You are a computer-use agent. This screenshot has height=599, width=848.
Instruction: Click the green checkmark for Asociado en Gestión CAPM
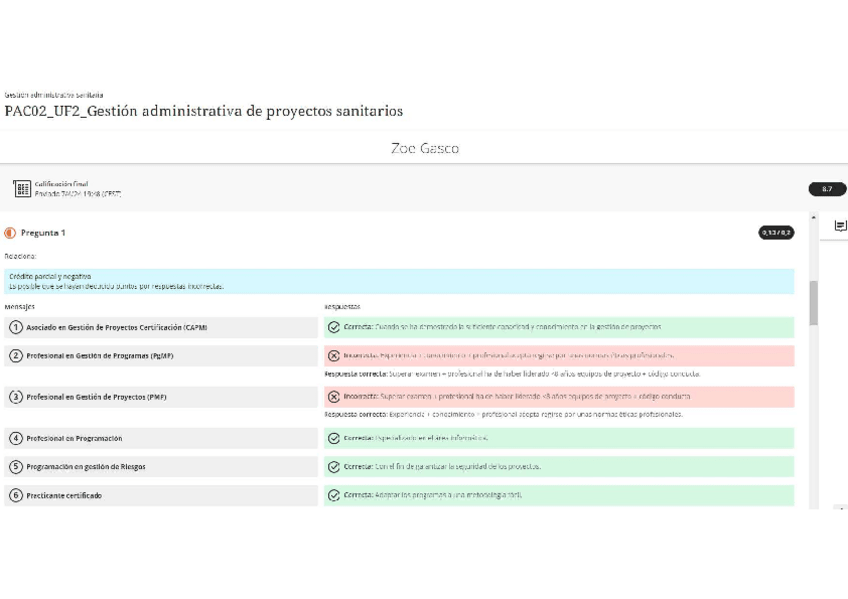[331, 327]
